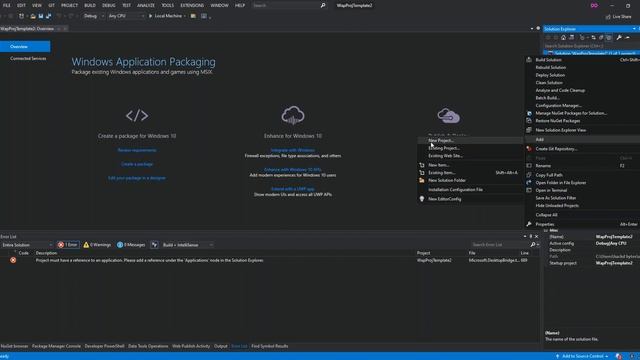Viewport: 640px width, 360px height.
Task: Click New EditorConfig lightbulb icon
Action: click(422, 199)
